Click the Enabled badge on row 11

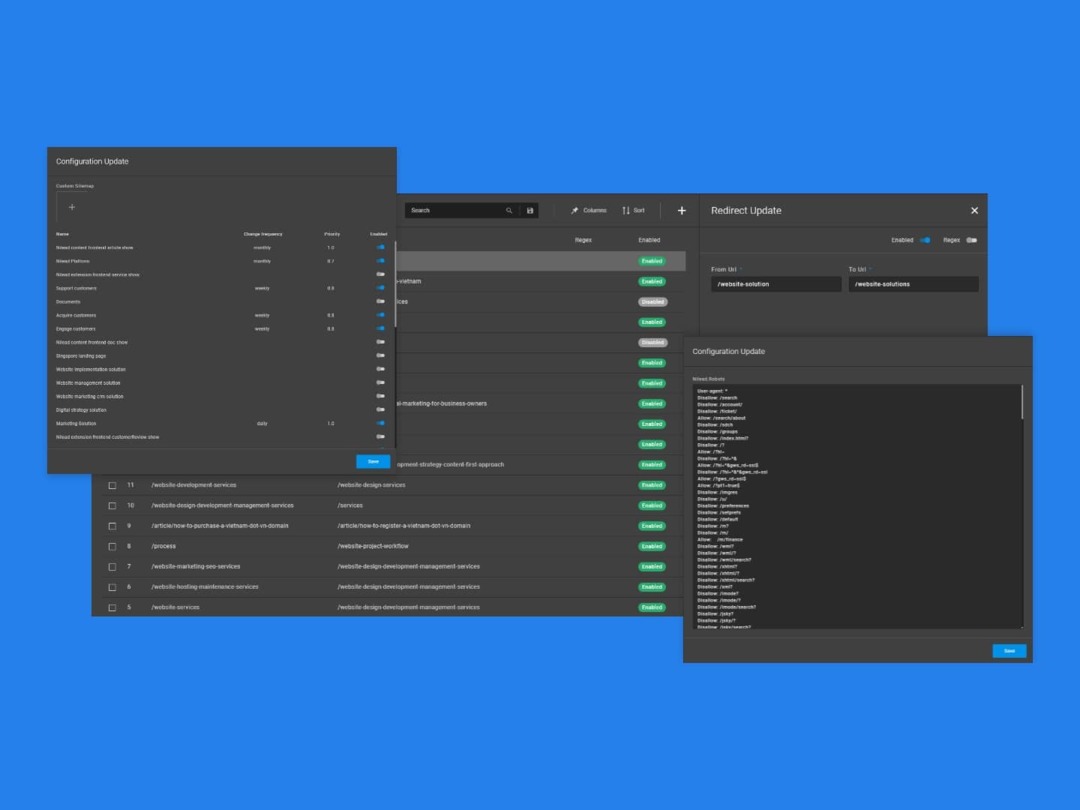click(x=652, y=485)
